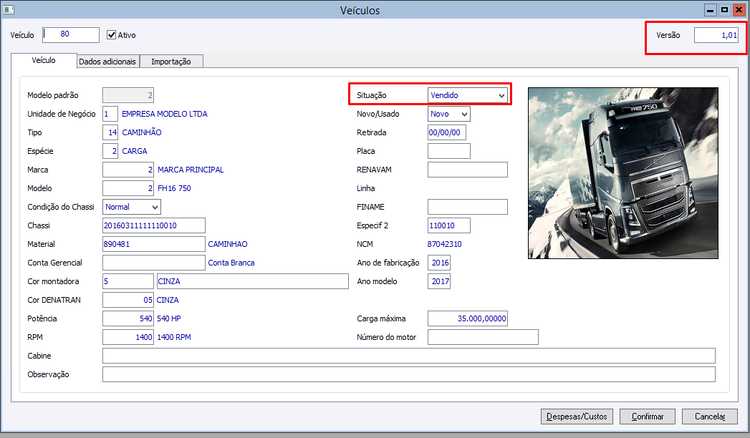Click the RPM field with 1400

(x=128, y=337)
